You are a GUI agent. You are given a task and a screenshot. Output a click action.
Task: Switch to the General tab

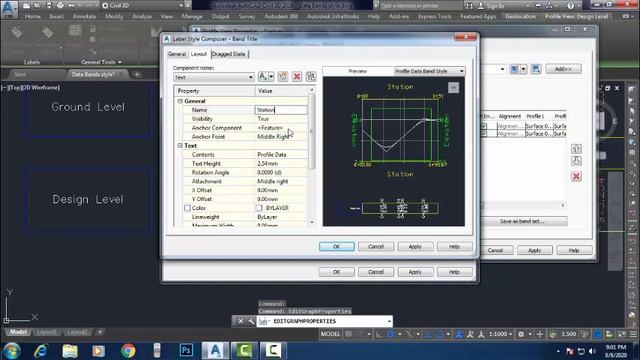tap(177, 54)
